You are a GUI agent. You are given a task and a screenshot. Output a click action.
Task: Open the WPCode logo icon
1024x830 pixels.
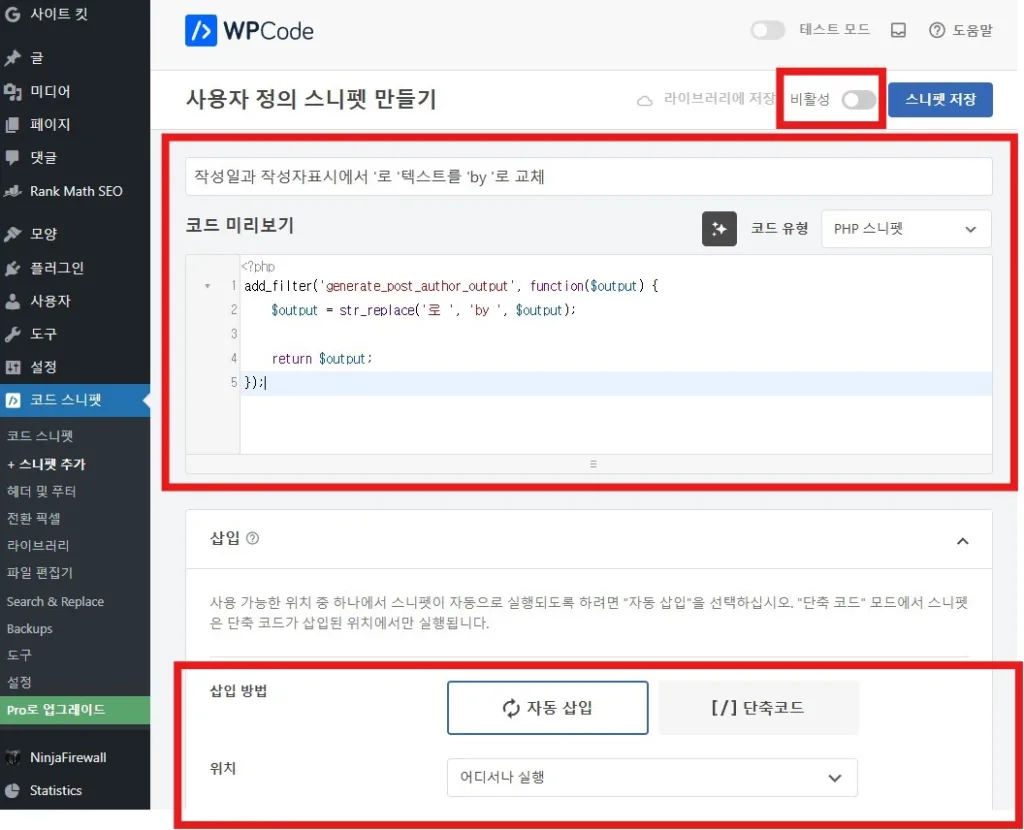200,31
